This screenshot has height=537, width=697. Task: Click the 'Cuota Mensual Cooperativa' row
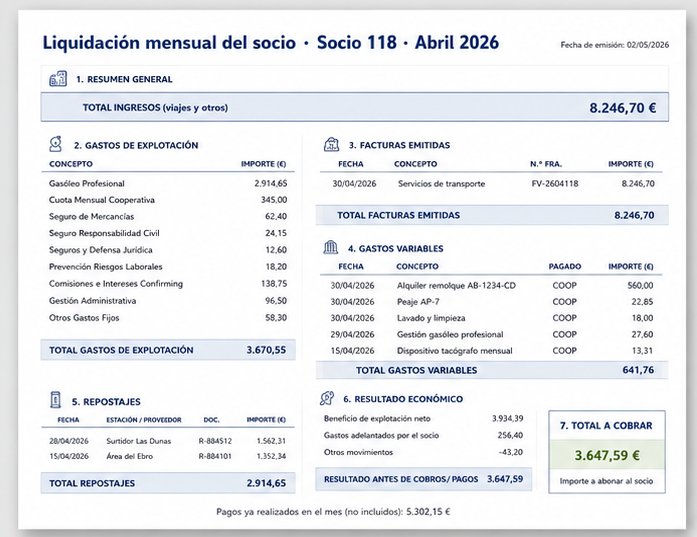click(168, 200)
